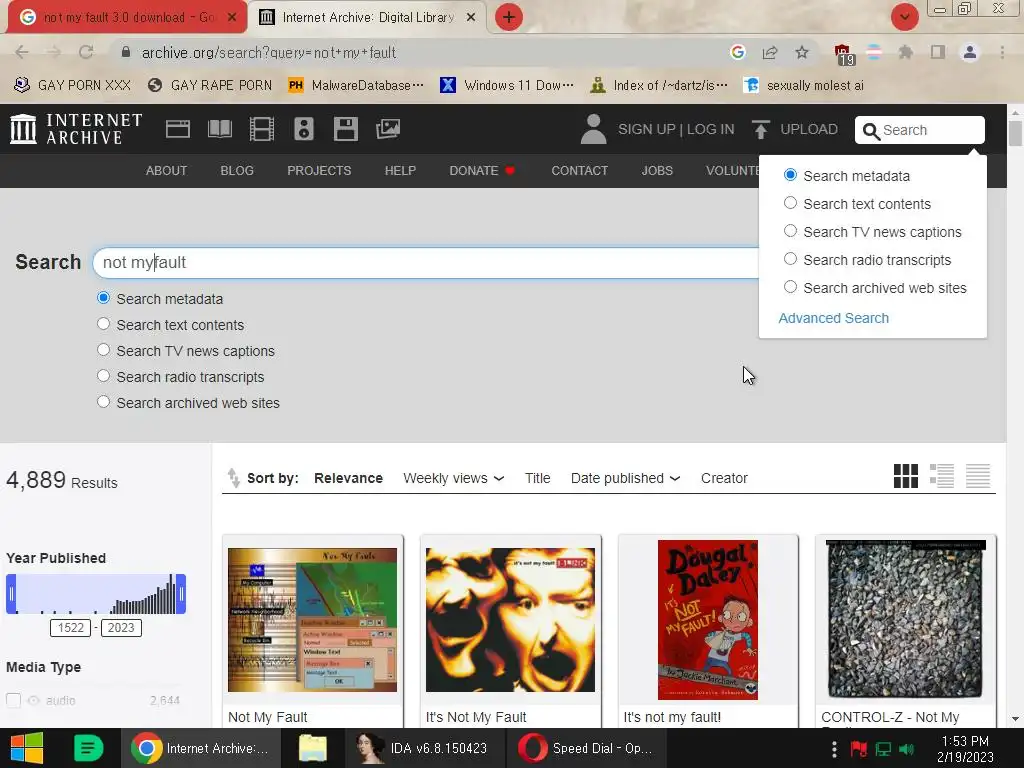Select main Search archived web sites option
1024x768 pixels.
(x=103, y=402)
